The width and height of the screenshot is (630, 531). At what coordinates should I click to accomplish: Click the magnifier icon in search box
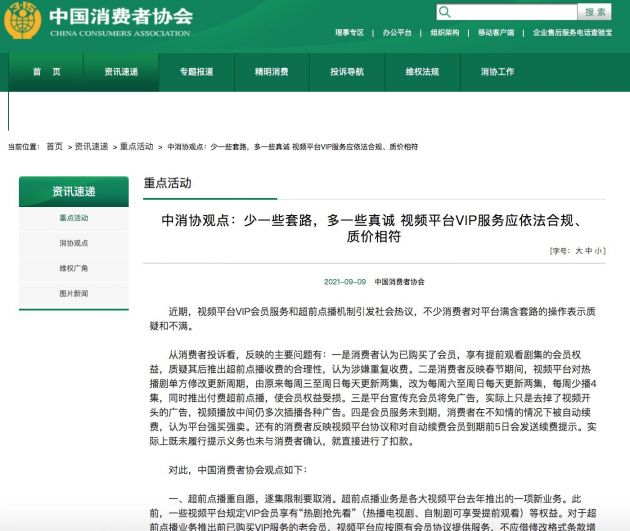click(444, 12)
